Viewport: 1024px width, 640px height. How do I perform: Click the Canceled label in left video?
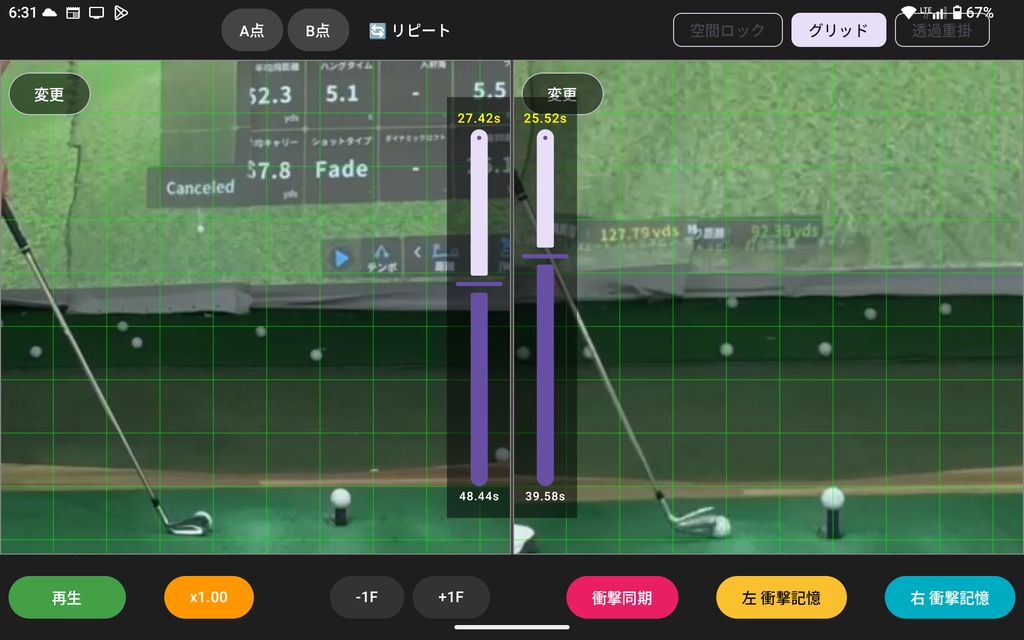[x=200, y=188]
